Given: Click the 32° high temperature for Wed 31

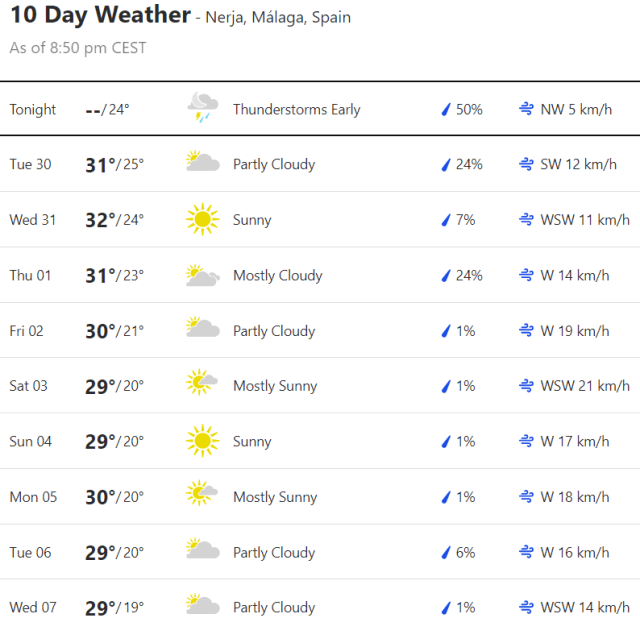Looking at the screenshot, I should pos(100,220).
